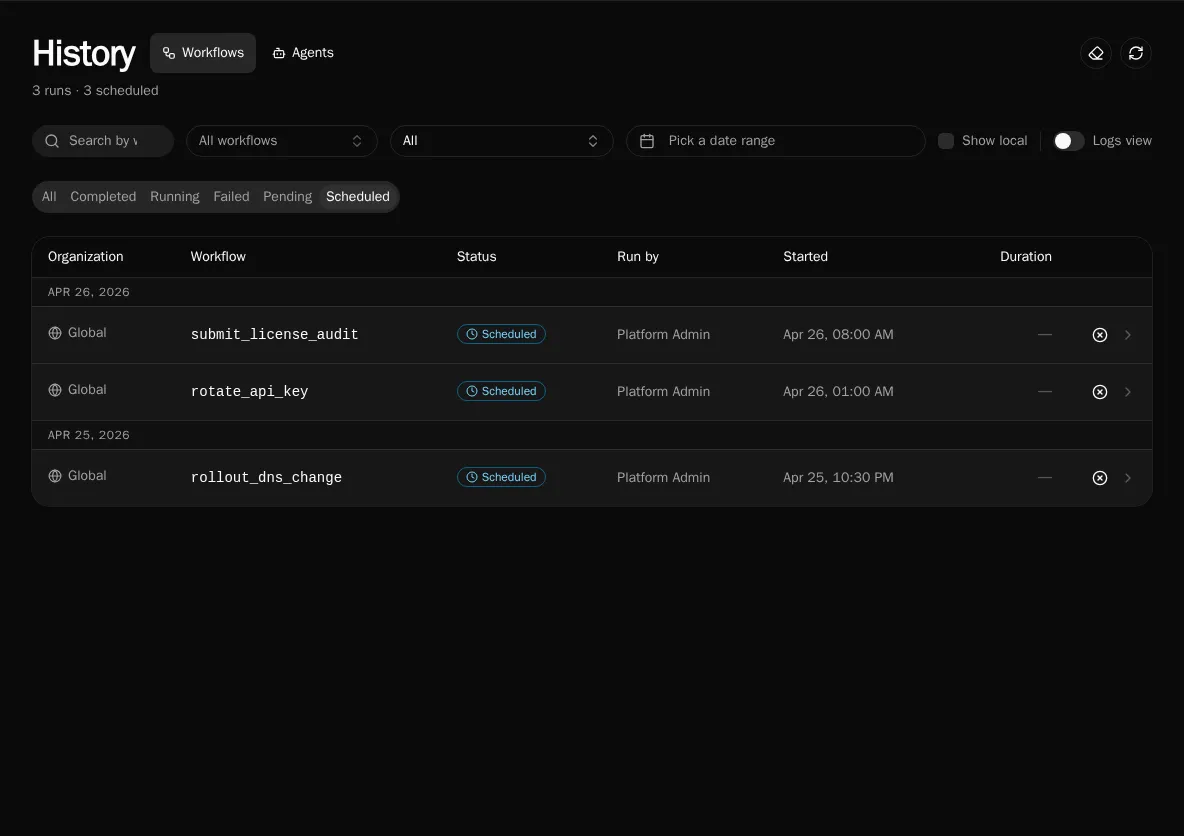Viewport: 1184px width, 836px height.
Task: Click the Scheduled badge on rollout_dns_change
Action: tap(501, 477)
